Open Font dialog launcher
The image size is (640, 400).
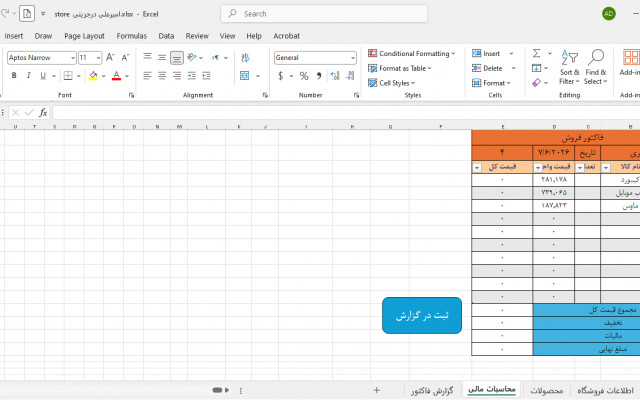click(131, 95)
